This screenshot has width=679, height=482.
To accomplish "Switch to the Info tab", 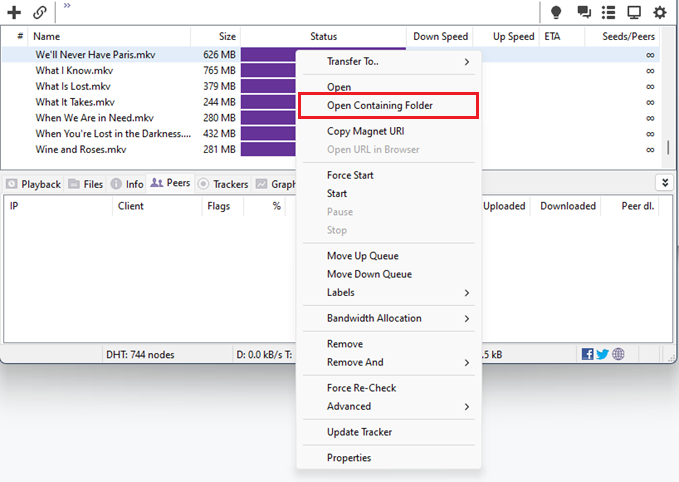I will [127, 184].
